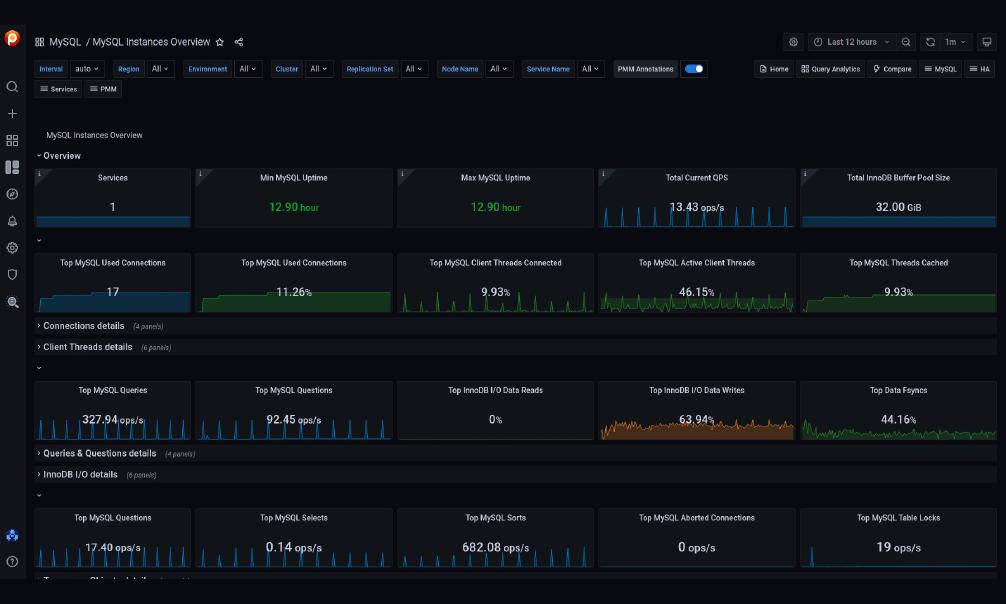Viewport: 1006px width, 604px height.
Task: Open the Total Current QPS panel title
Action: [x=697, y=178]
